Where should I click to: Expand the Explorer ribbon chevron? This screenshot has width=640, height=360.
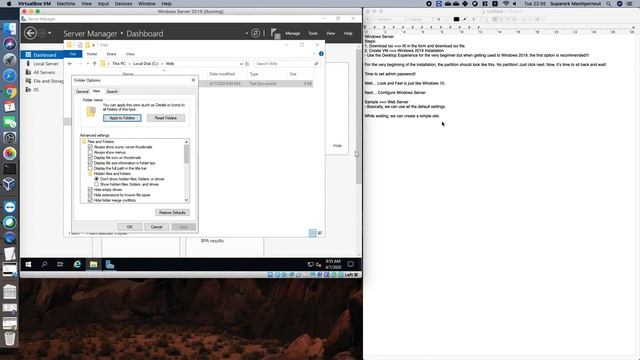click(x=313, y=54)
